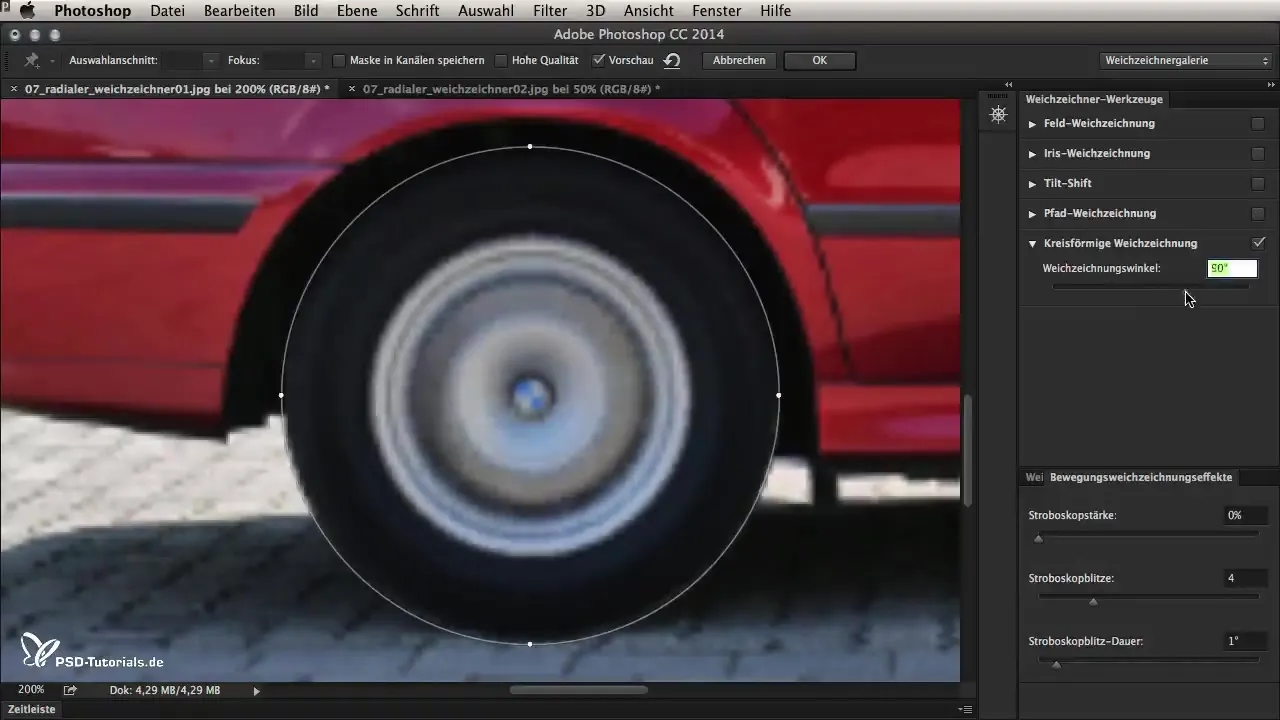Open the Schrift menu

[419, 11]
